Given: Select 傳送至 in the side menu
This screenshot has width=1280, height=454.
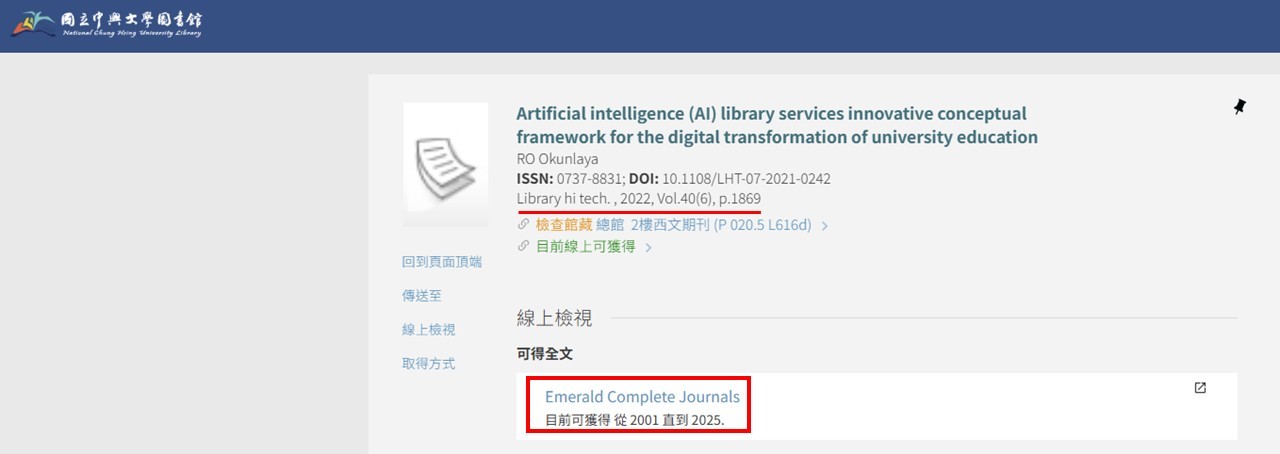Looking at the screenshot, I should [422, 296].
